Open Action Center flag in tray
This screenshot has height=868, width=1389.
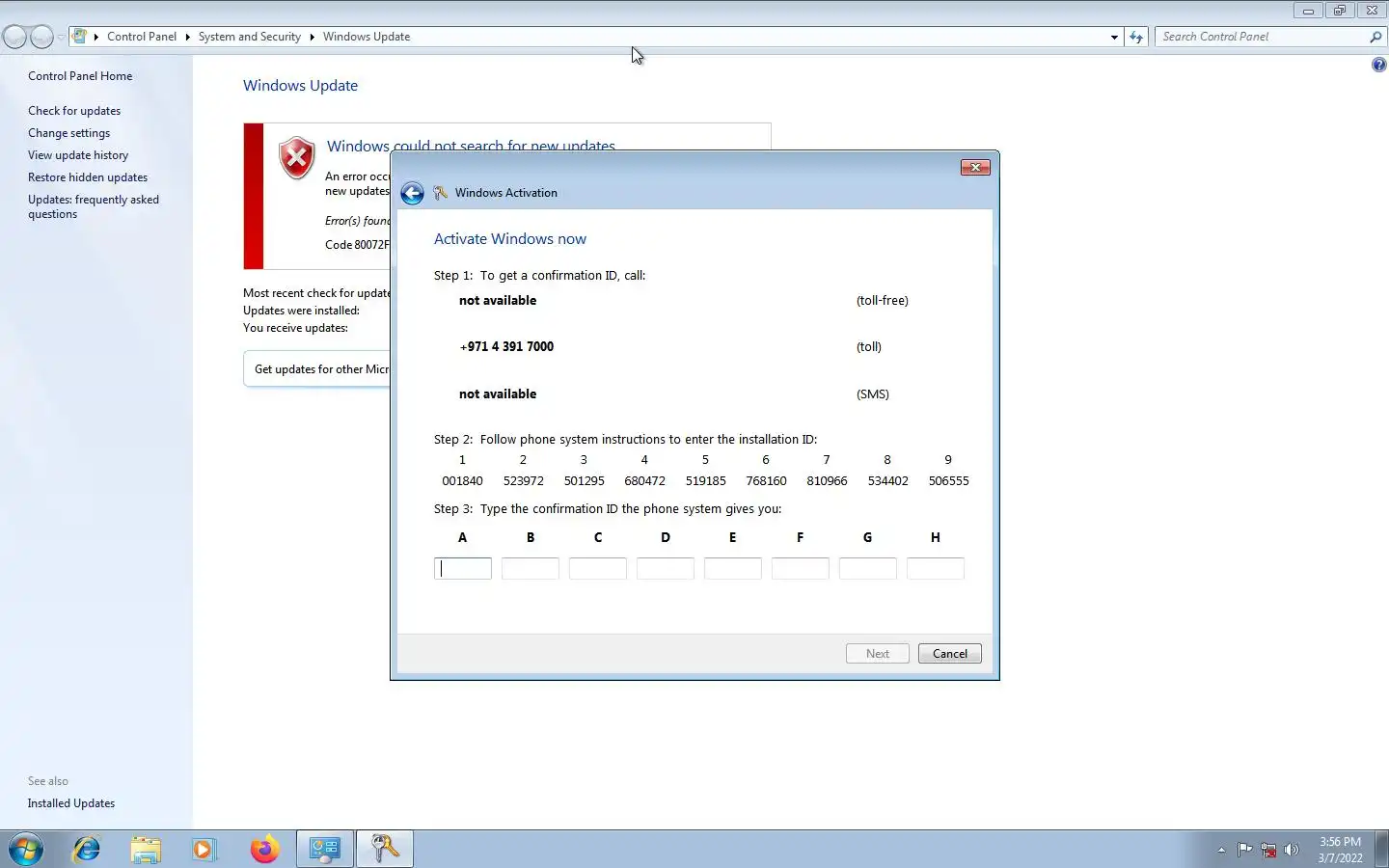tap(1245, 850)
